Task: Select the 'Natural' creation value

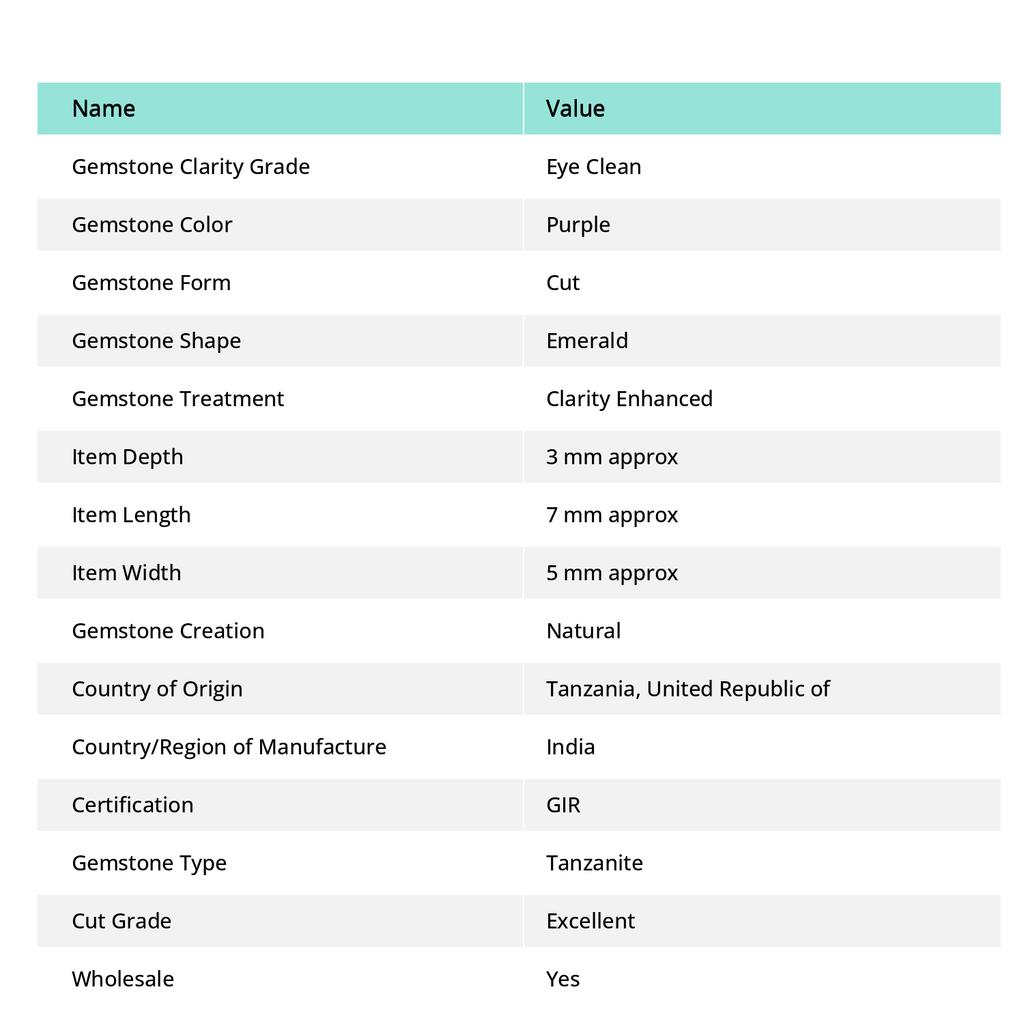Action: point(583,630)
